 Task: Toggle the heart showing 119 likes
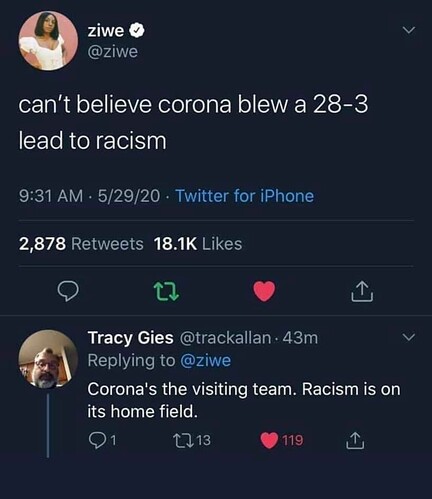click(x=269, y=440)
